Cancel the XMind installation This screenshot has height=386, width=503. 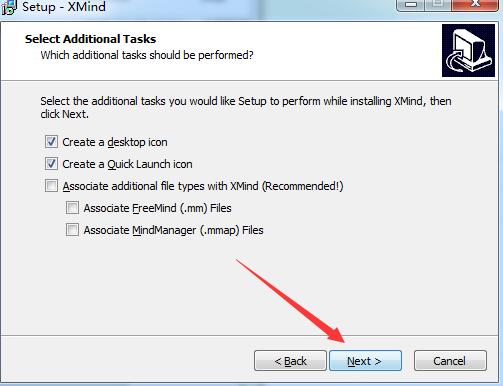point(450,361)
